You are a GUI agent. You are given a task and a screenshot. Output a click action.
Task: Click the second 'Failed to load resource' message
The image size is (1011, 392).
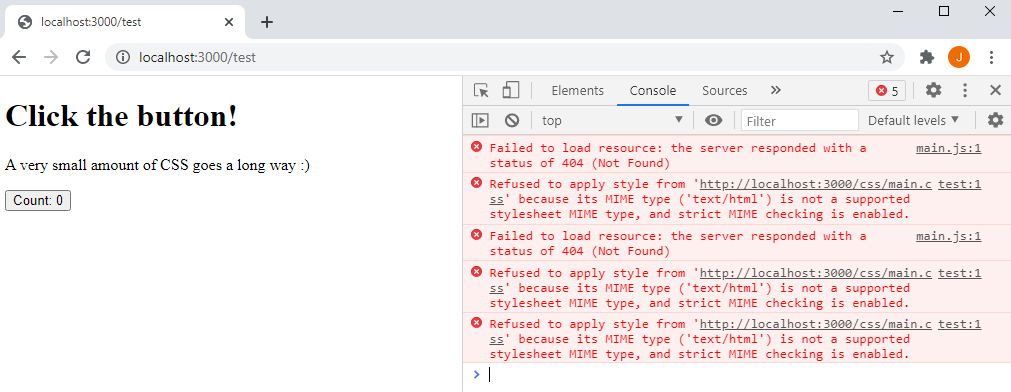tap(678, 244)
